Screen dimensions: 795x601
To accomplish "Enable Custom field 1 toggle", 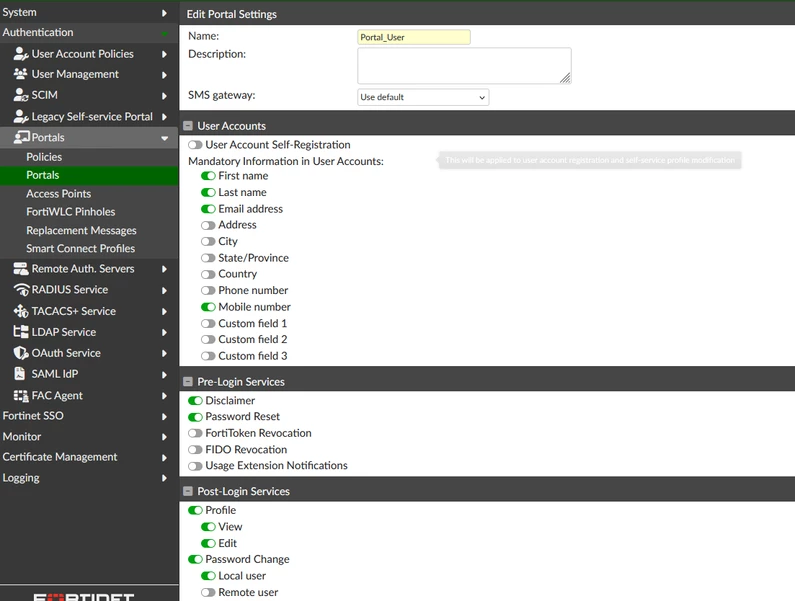I will click(x=208, y=324).
